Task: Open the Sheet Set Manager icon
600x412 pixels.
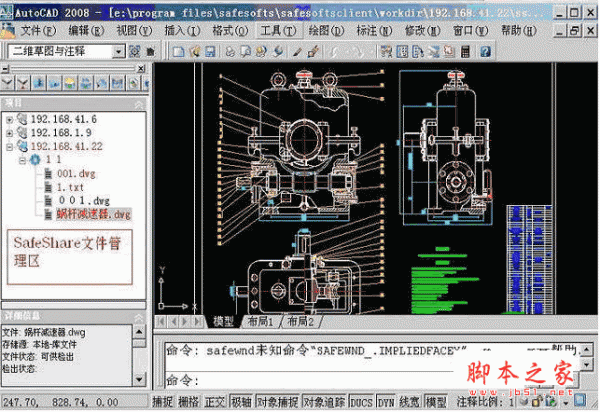Action: click(x=434, y=52)
